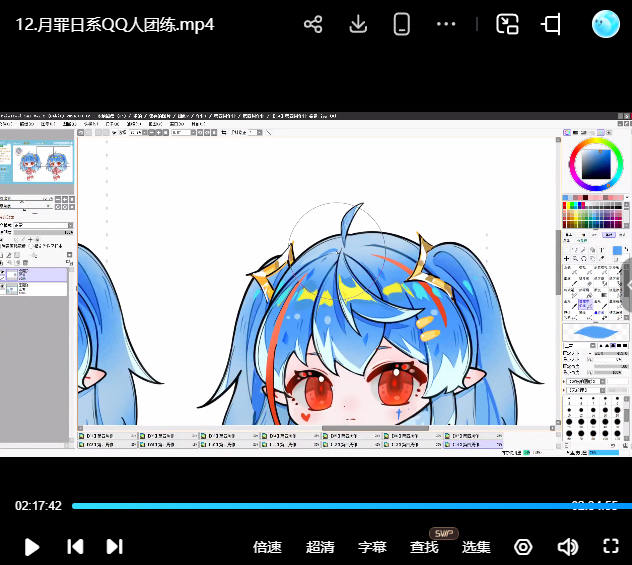Click the flip canvas horizontally icon in SAI toolbar
The image size is (632, 565).
pyautogui.click(x=224, y=132)
